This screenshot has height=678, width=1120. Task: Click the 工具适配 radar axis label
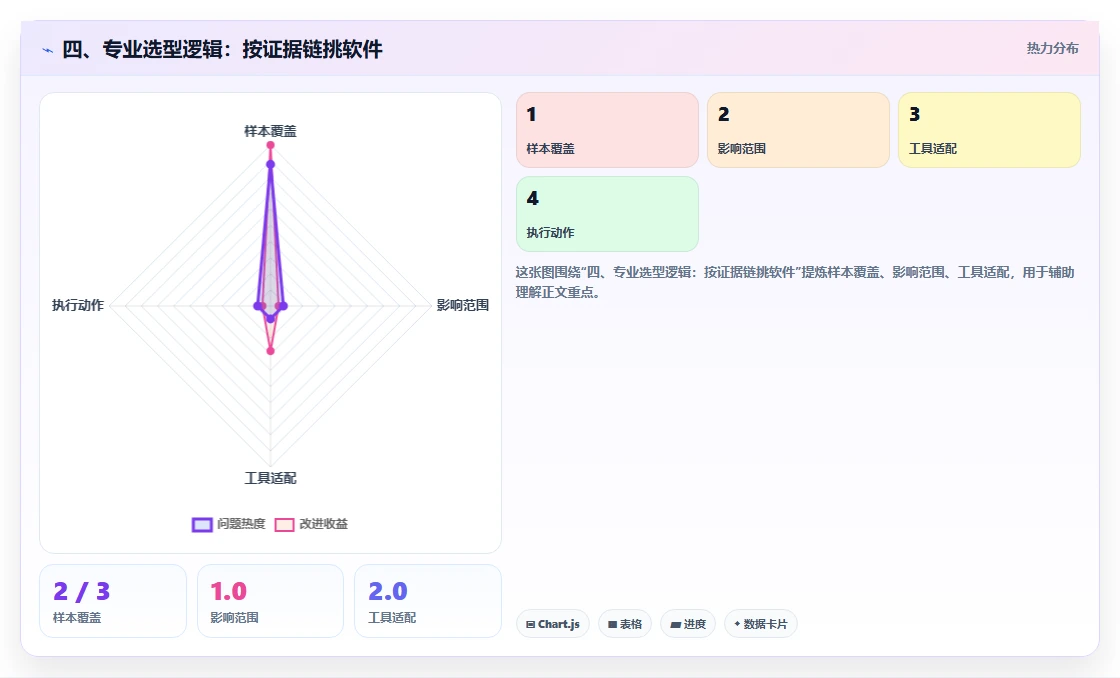[x=270, y=478]
